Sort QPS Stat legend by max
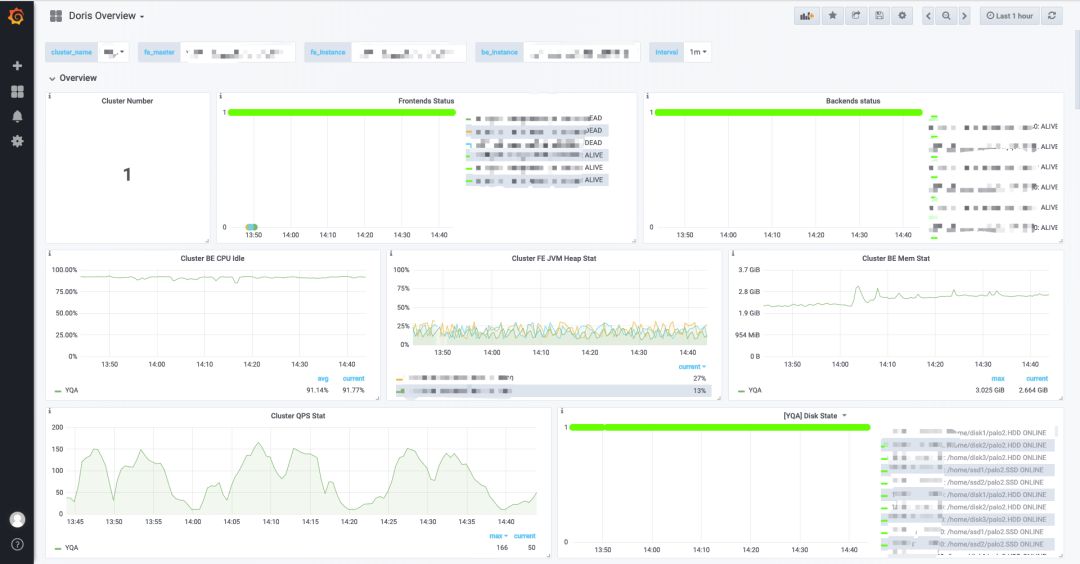Screen dimensions: 1080x564 (x=498, y=536)
